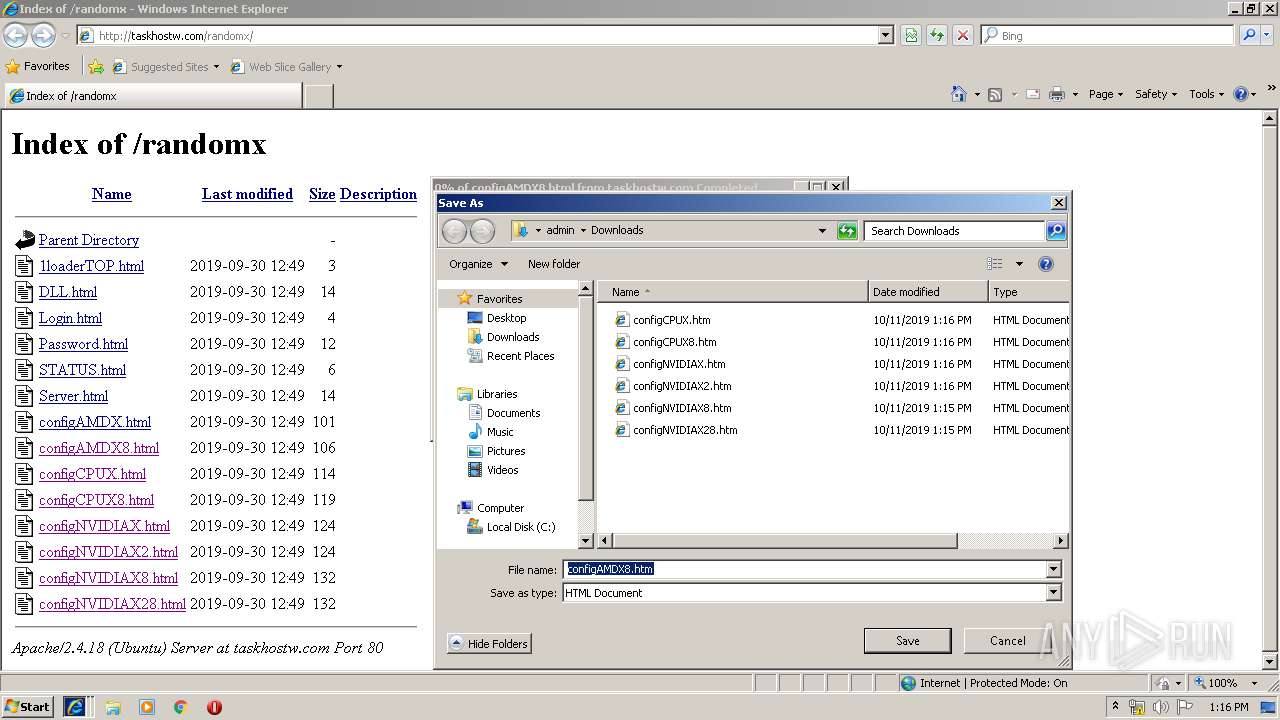Click the change view icon in Save As
The width and height of the screenshot is (1280, 720).
995,264
